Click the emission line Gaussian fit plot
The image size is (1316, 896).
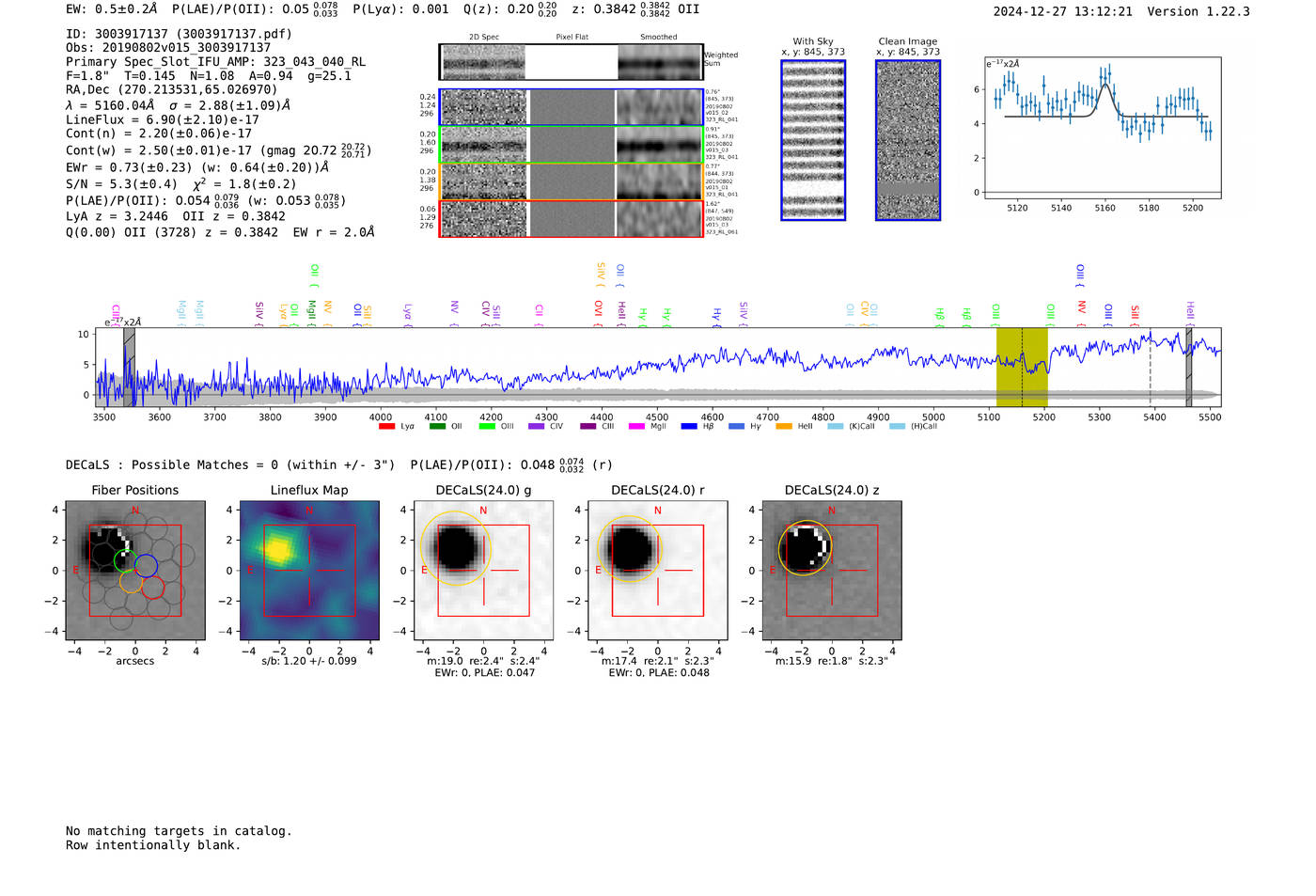pyautogui.click(x=1102, y=129)
